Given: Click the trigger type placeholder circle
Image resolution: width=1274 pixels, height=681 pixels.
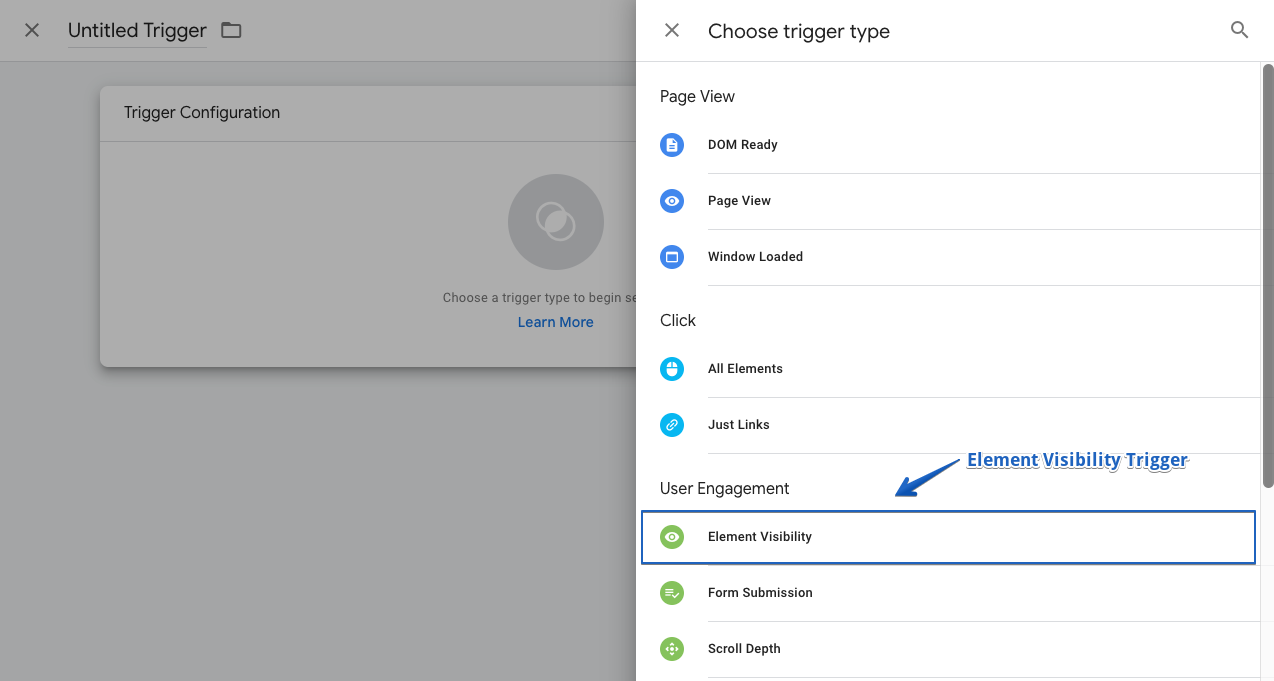Looking at the screenshot, I should click(555, 222).
